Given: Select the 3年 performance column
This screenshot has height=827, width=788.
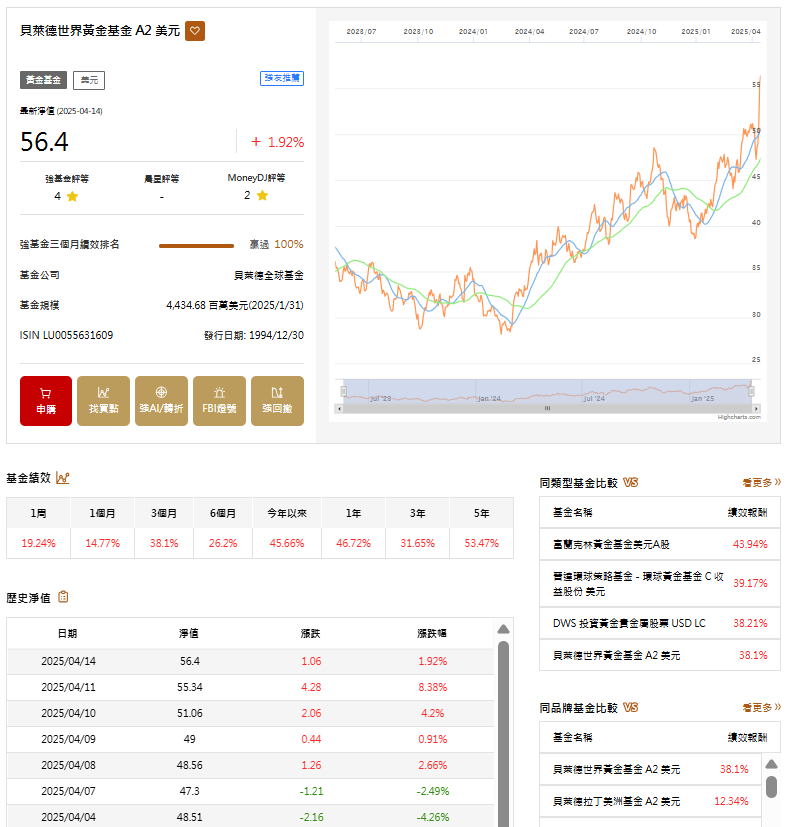Looking at the screenshot, I should coord(418,513).
